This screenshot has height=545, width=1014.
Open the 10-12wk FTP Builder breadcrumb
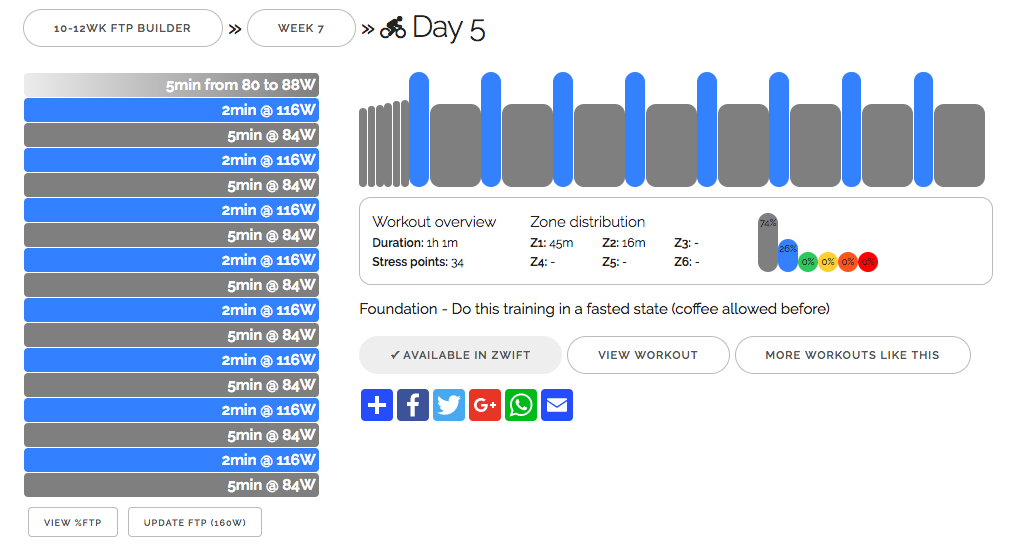(123, 28)
